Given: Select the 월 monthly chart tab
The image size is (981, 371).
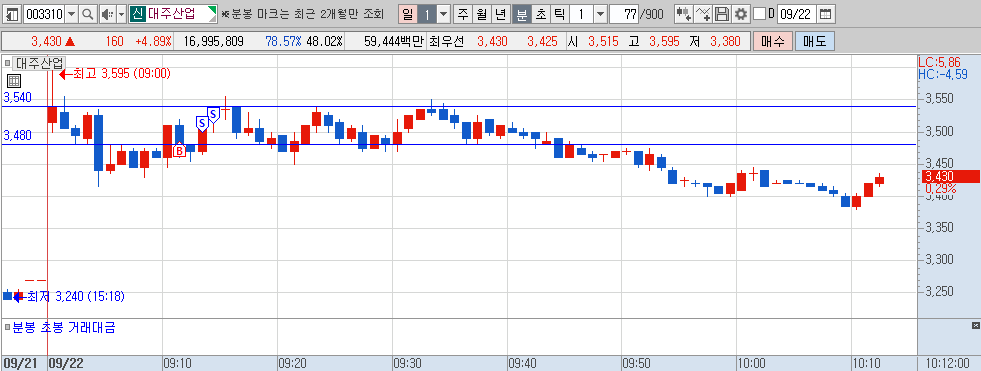Looking at the screenshot, I should 482,14.
